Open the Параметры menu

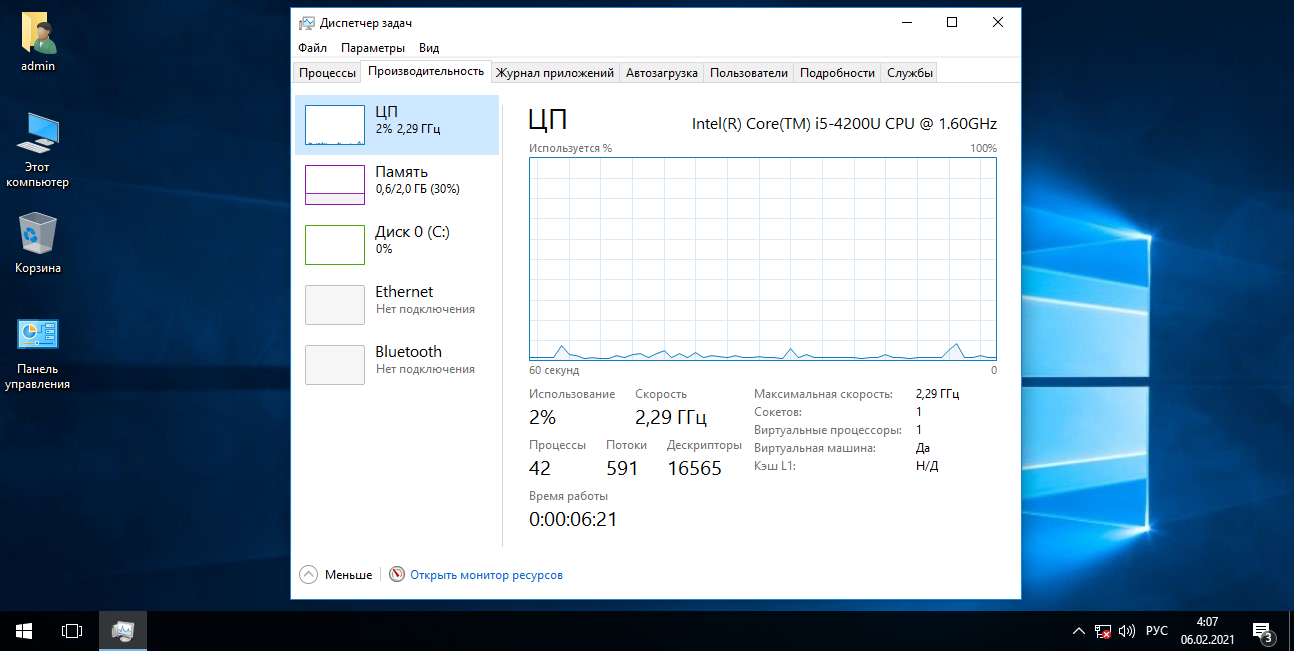tap(373, 47)
